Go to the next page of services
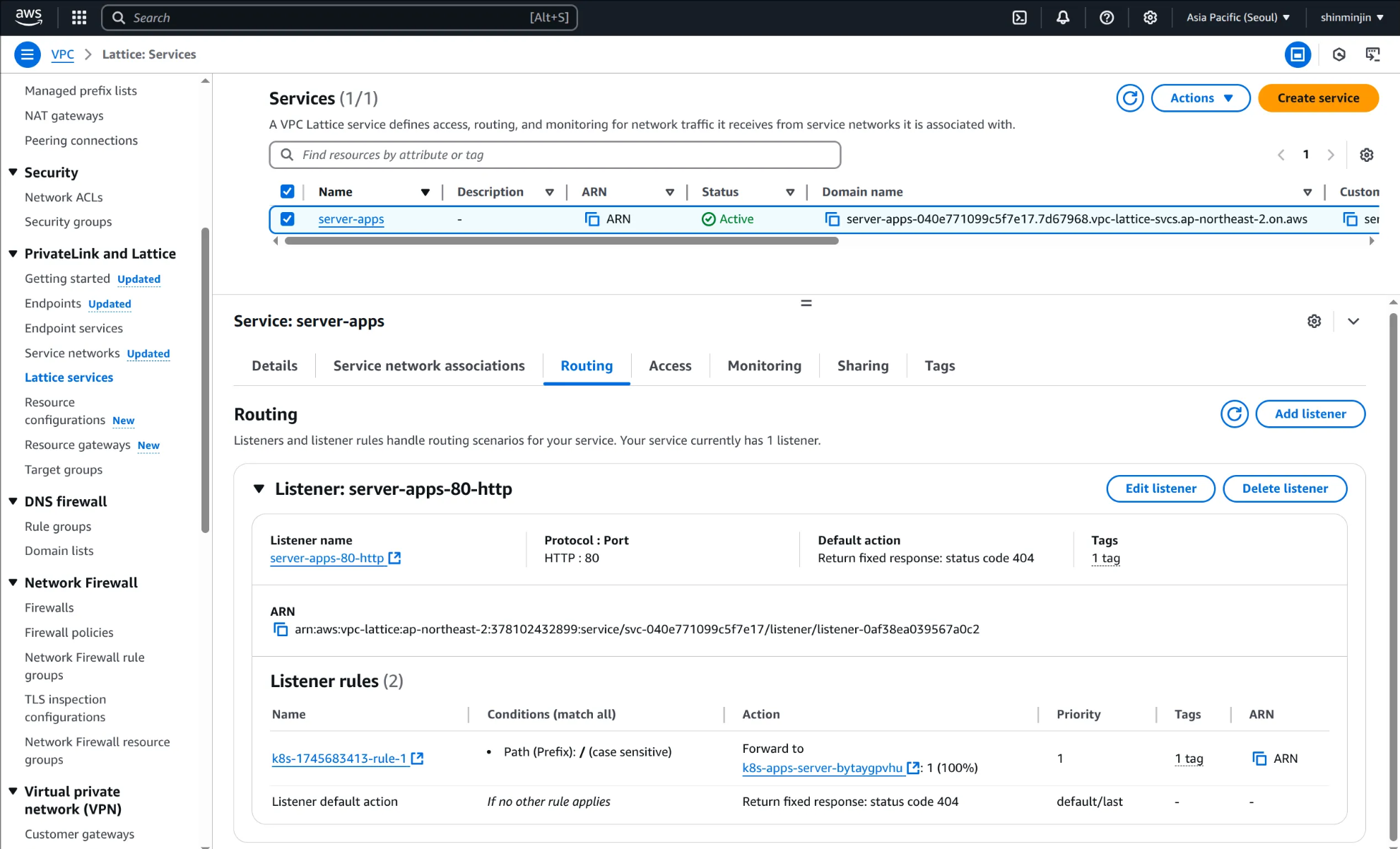 coord(1331,155)
